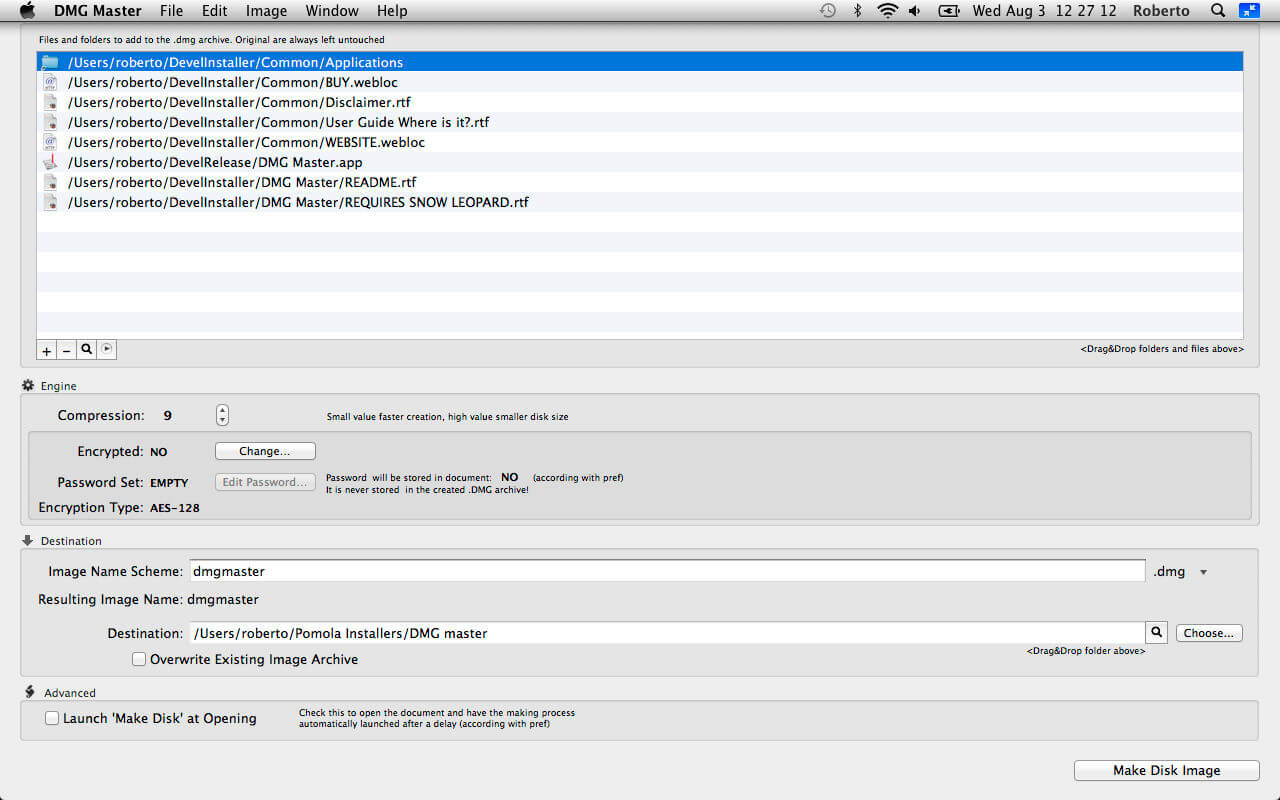Open the .dmg extension dropdown arrow
The image size is (1280, 800).
tap(1203, 572)
